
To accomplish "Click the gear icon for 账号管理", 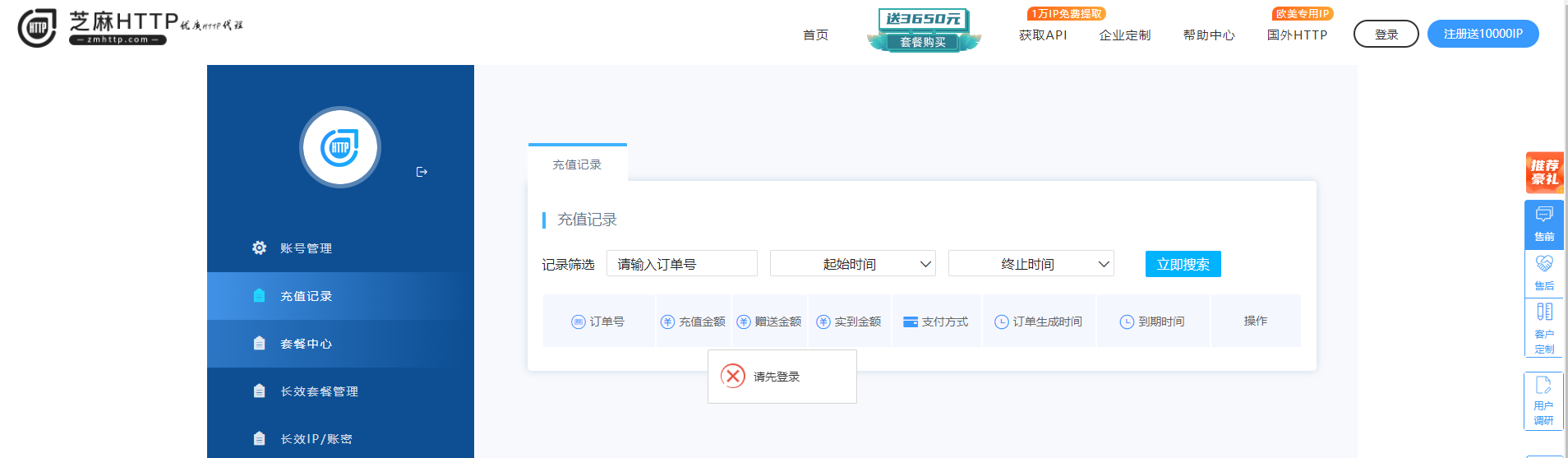I will pos(259,248).
